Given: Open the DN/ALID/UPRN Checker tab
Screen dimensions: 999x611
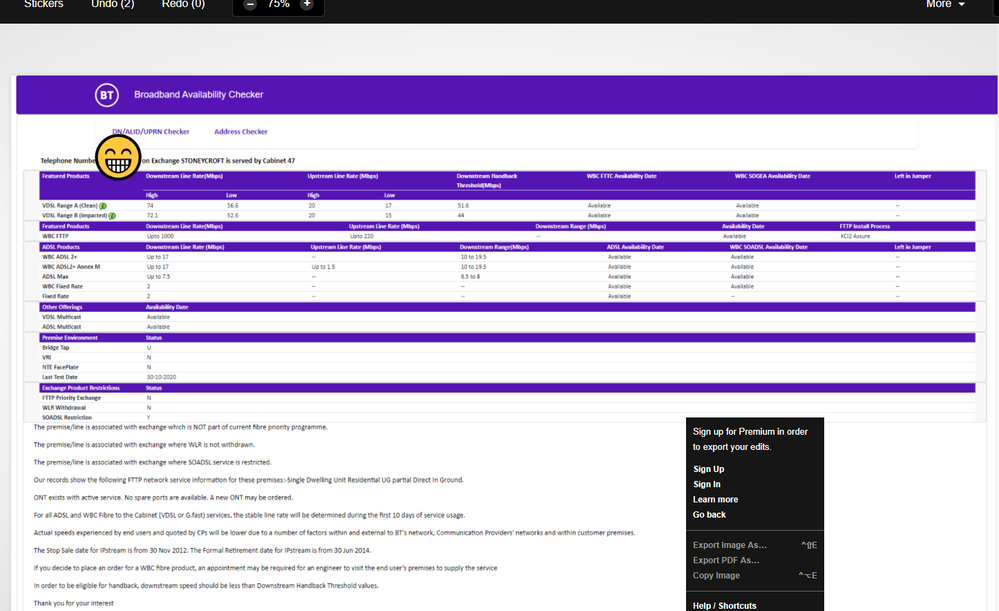Looking at the screenshot, I should point(151,131).
